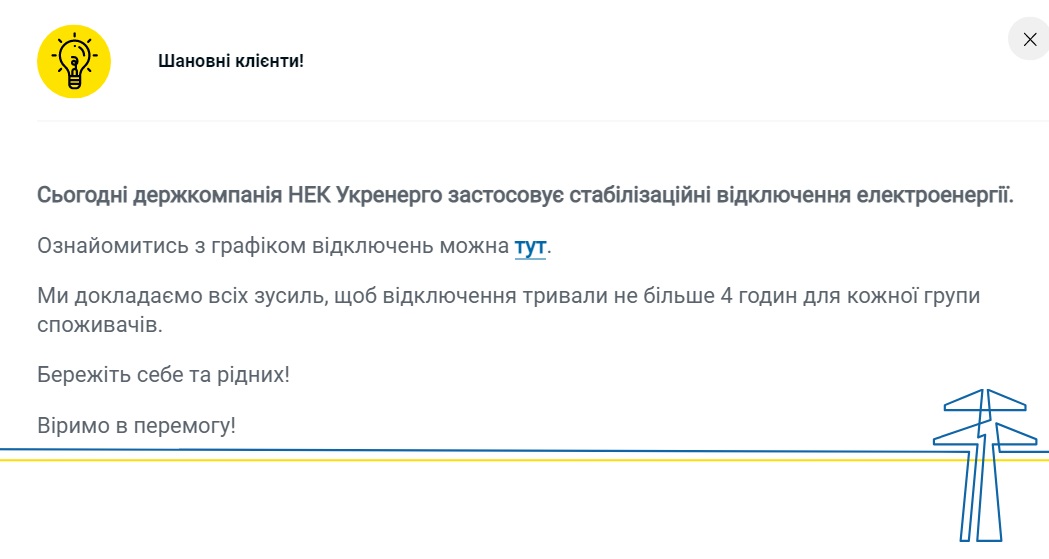Open the outage schedule via the 'тут' link
This screenshot has height=559, width=1049.
(530, 247)
